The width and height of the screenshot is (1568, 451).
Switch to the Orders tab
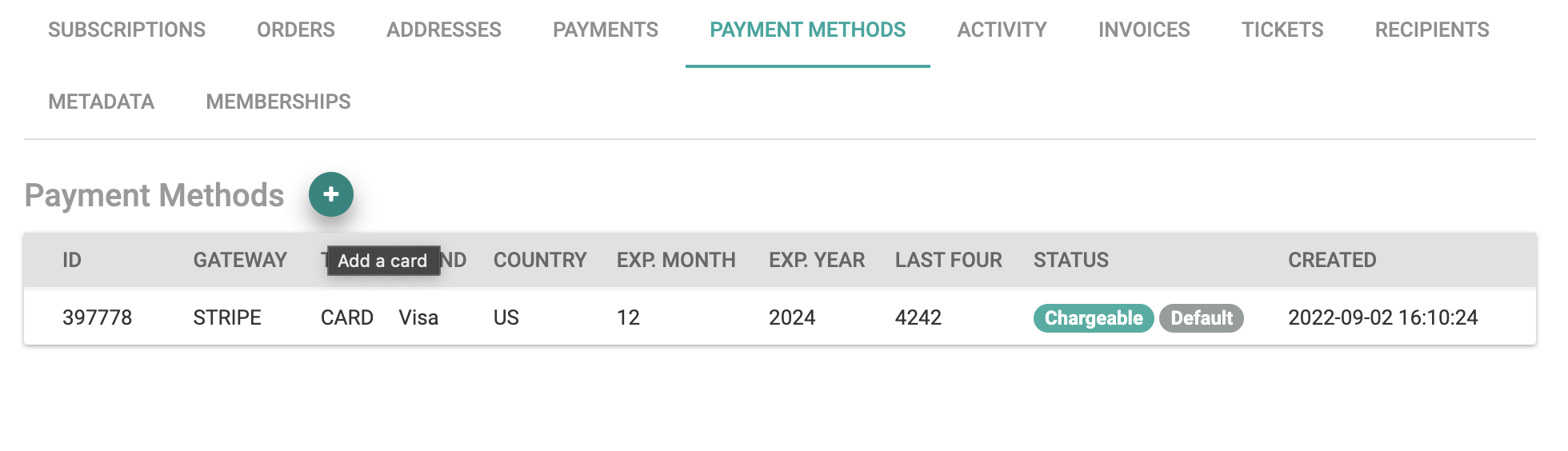click(296, 30)
